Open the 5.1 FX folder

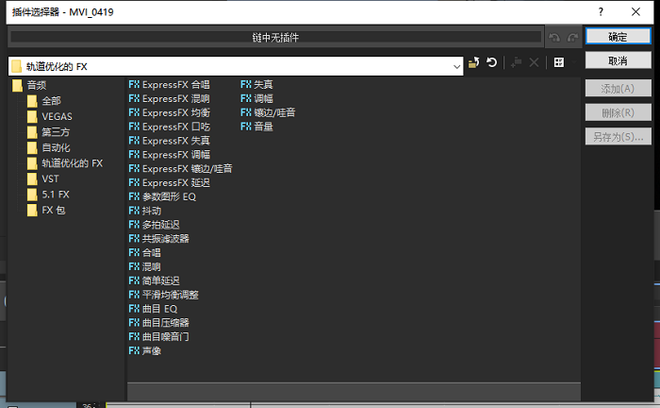(x=55, y=194)
